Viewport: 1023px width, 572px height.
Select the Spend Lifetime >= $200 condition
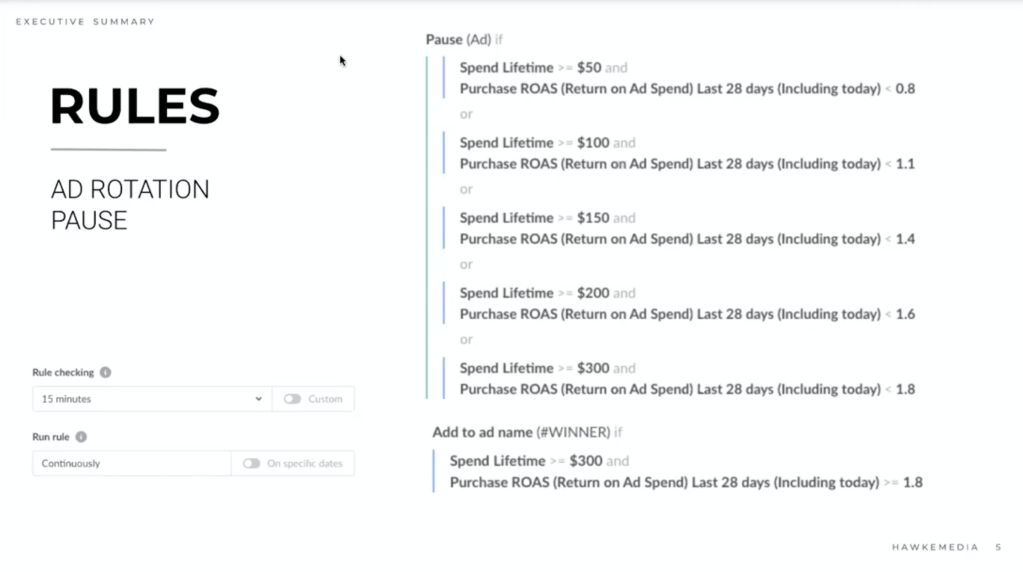[x=547, y=293]
